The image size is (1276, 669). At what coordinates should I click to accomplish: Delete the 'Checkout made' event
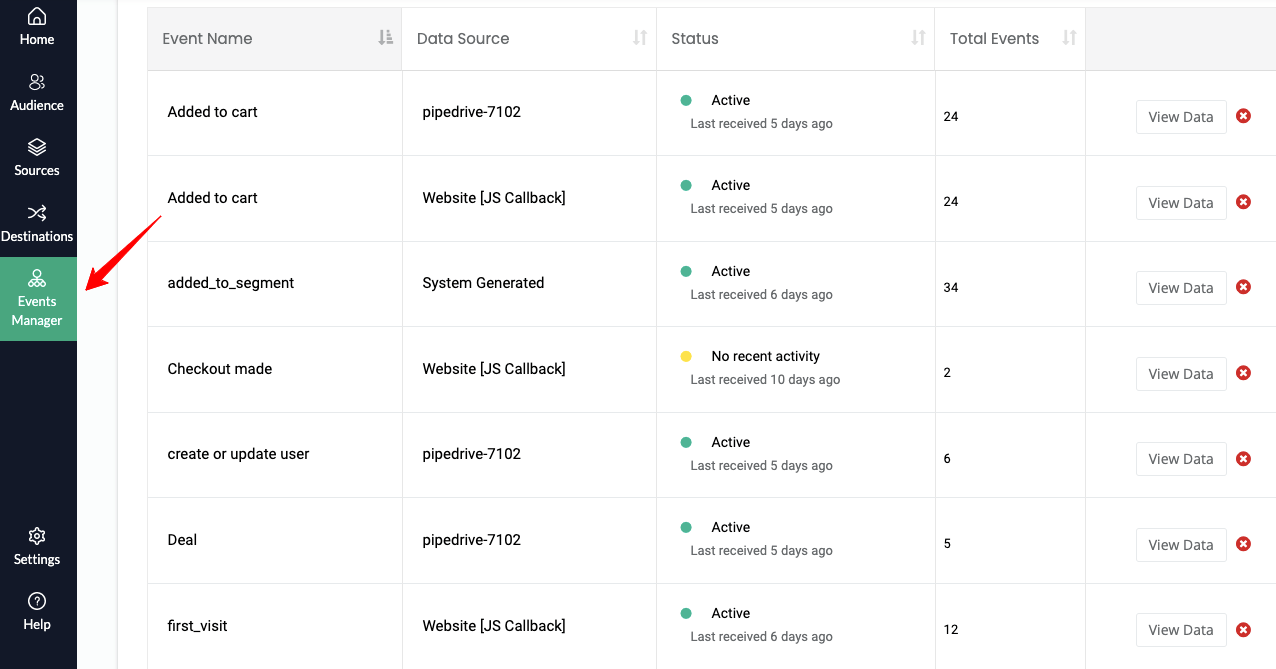1243,372
